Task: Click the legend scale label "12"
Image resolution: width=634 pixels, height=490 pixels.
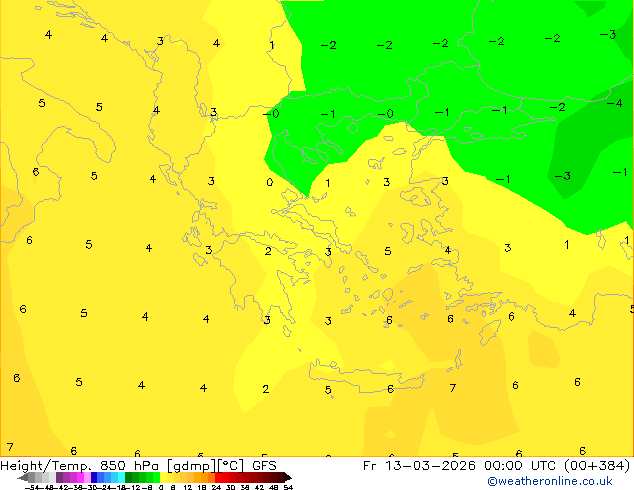Action: (x=188, y=487)
